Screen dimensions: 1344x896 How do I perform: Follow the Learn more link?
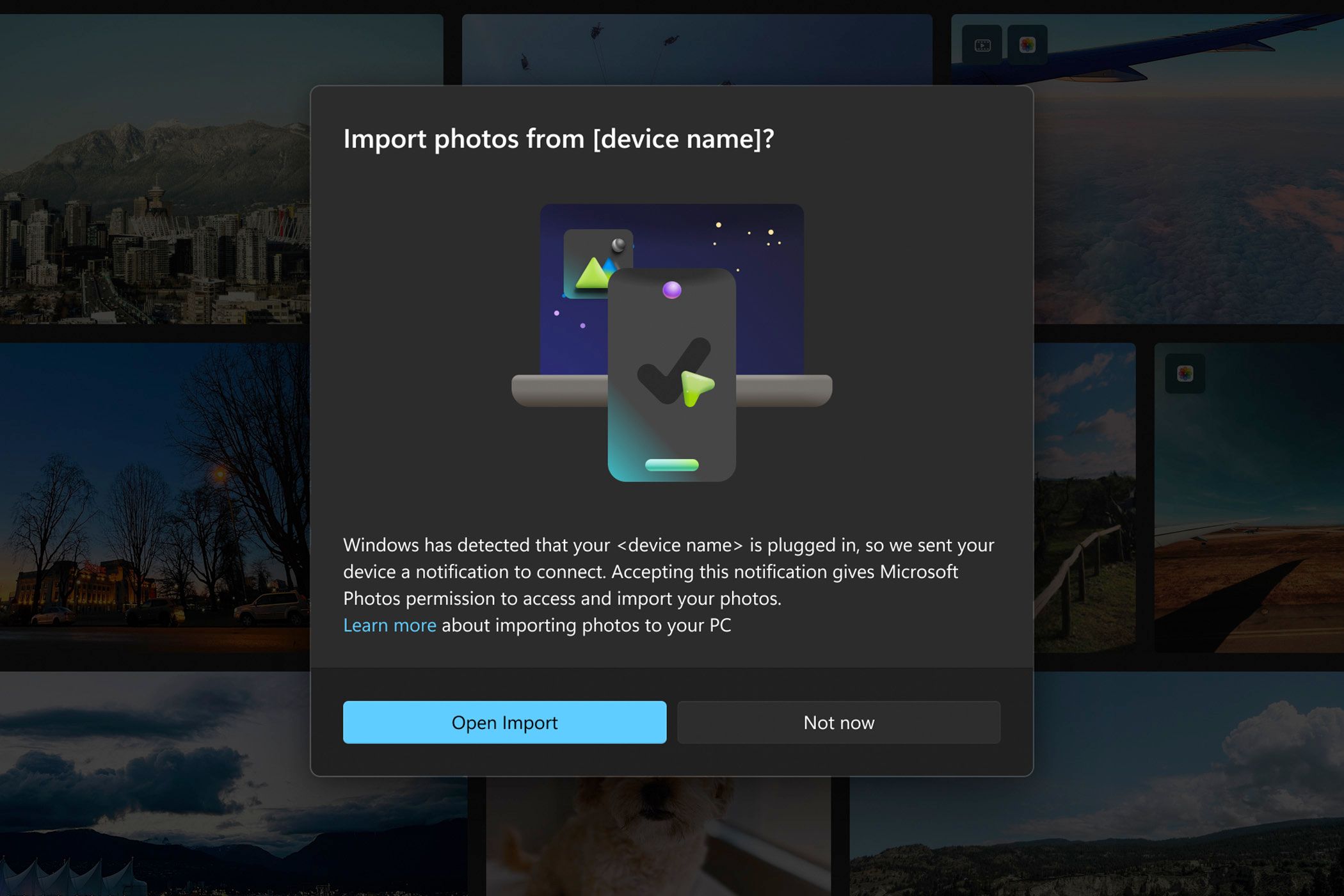point(389,625)
